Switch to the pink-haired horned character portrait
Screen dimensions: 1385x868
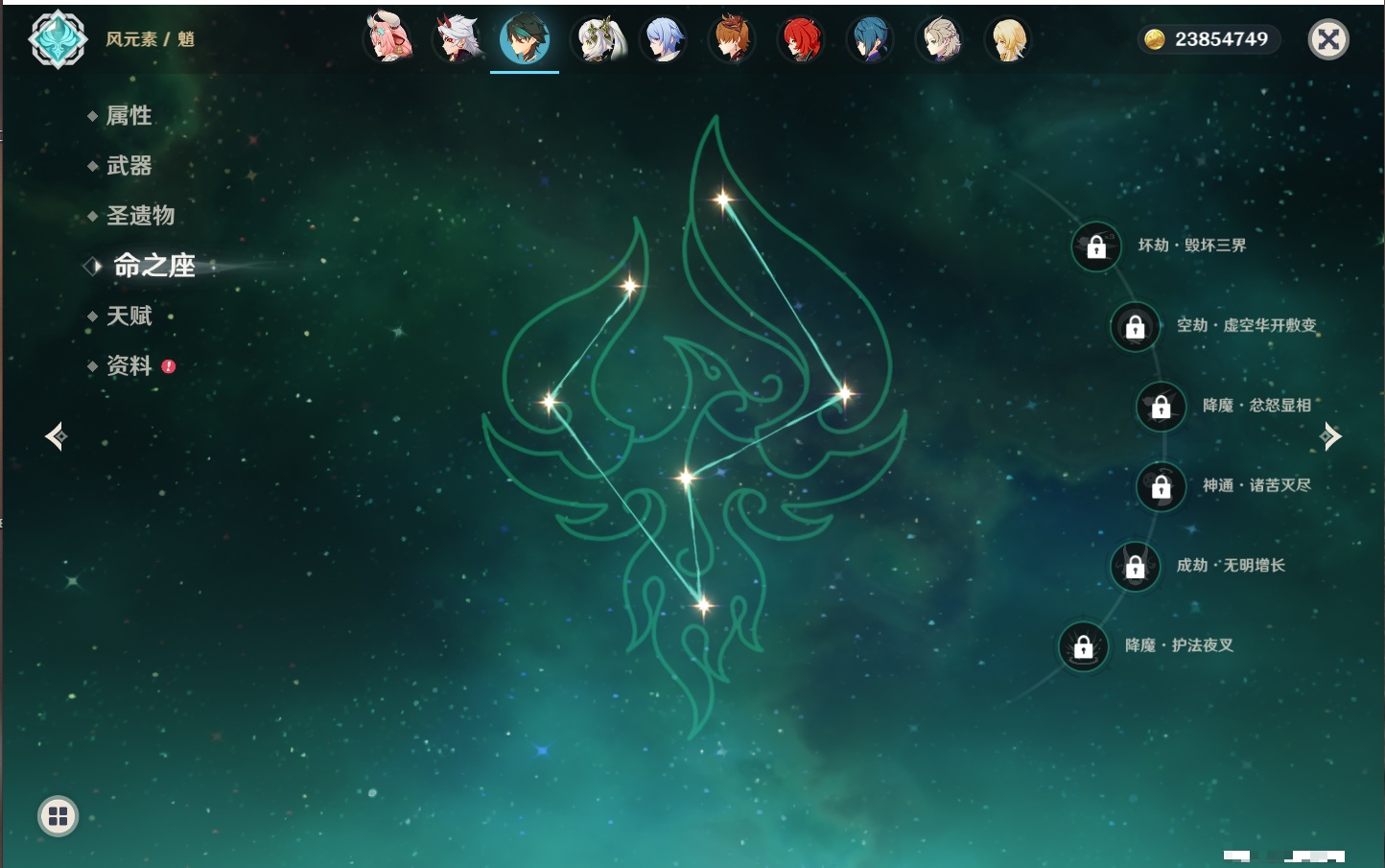point(388,39)
